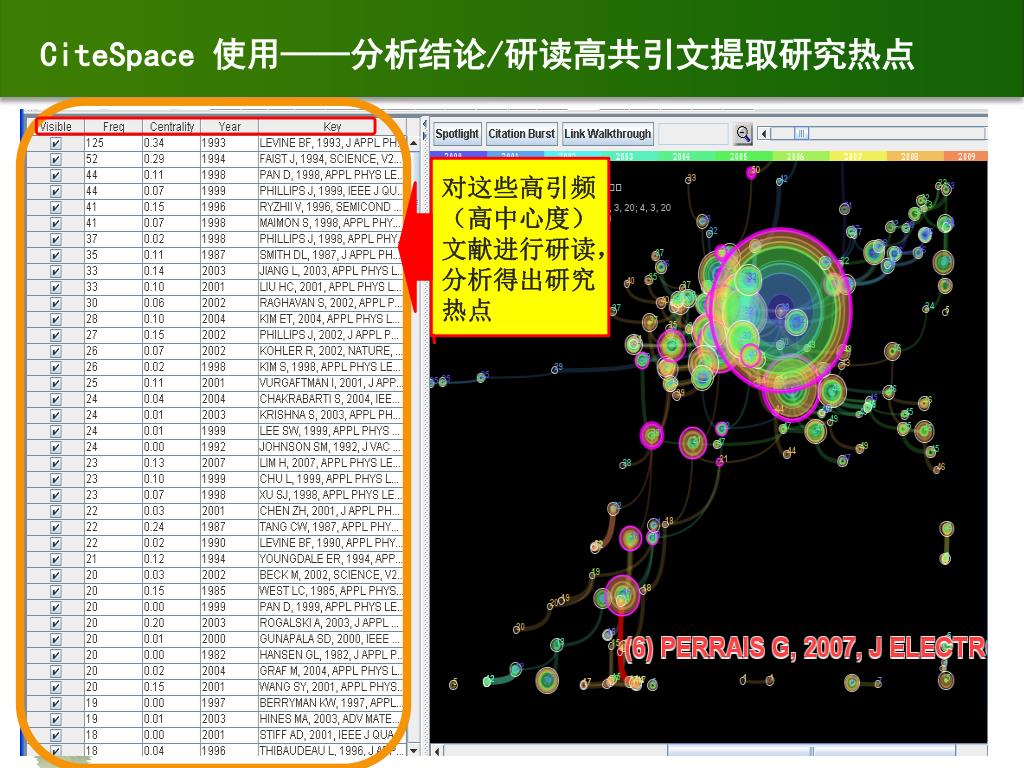
Task: Select the GUNAPALA SD, 2000, IEEE entry
Action: (330, 639)
